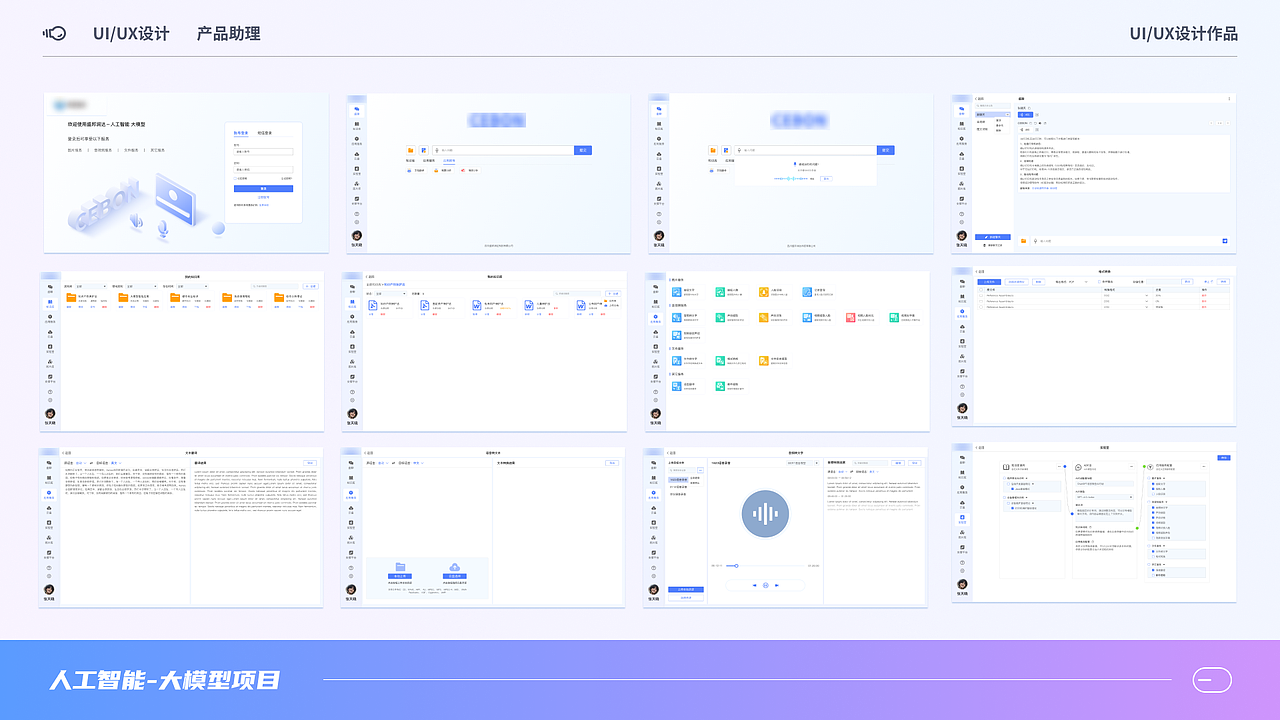Click the help question-mark icon in the search home sidebar
1280x720 pixels.
(x=357, y=214)
